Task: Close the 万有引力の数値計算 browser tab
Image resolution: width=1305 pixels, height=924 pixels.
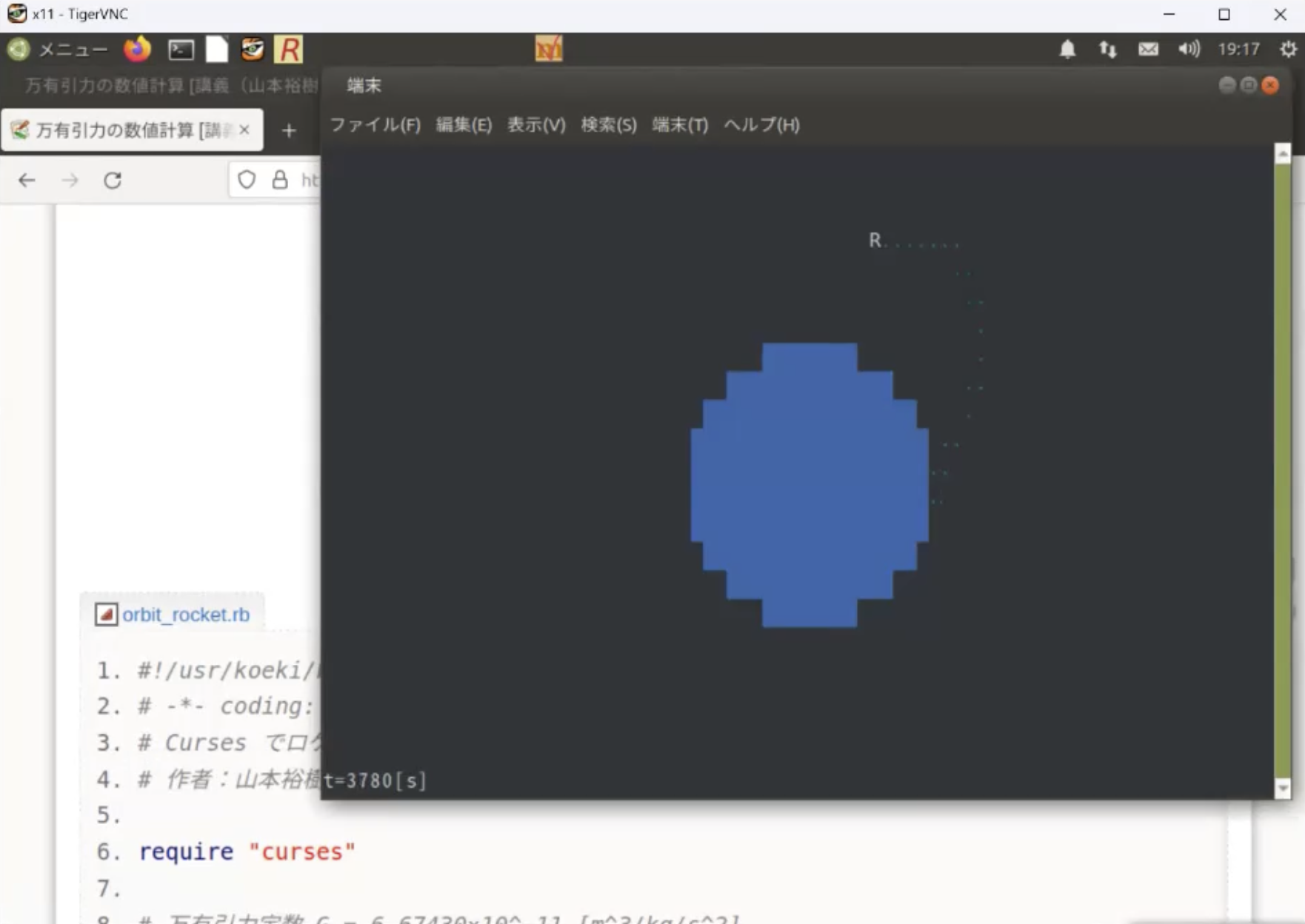Action: click(x=244, y=130)
